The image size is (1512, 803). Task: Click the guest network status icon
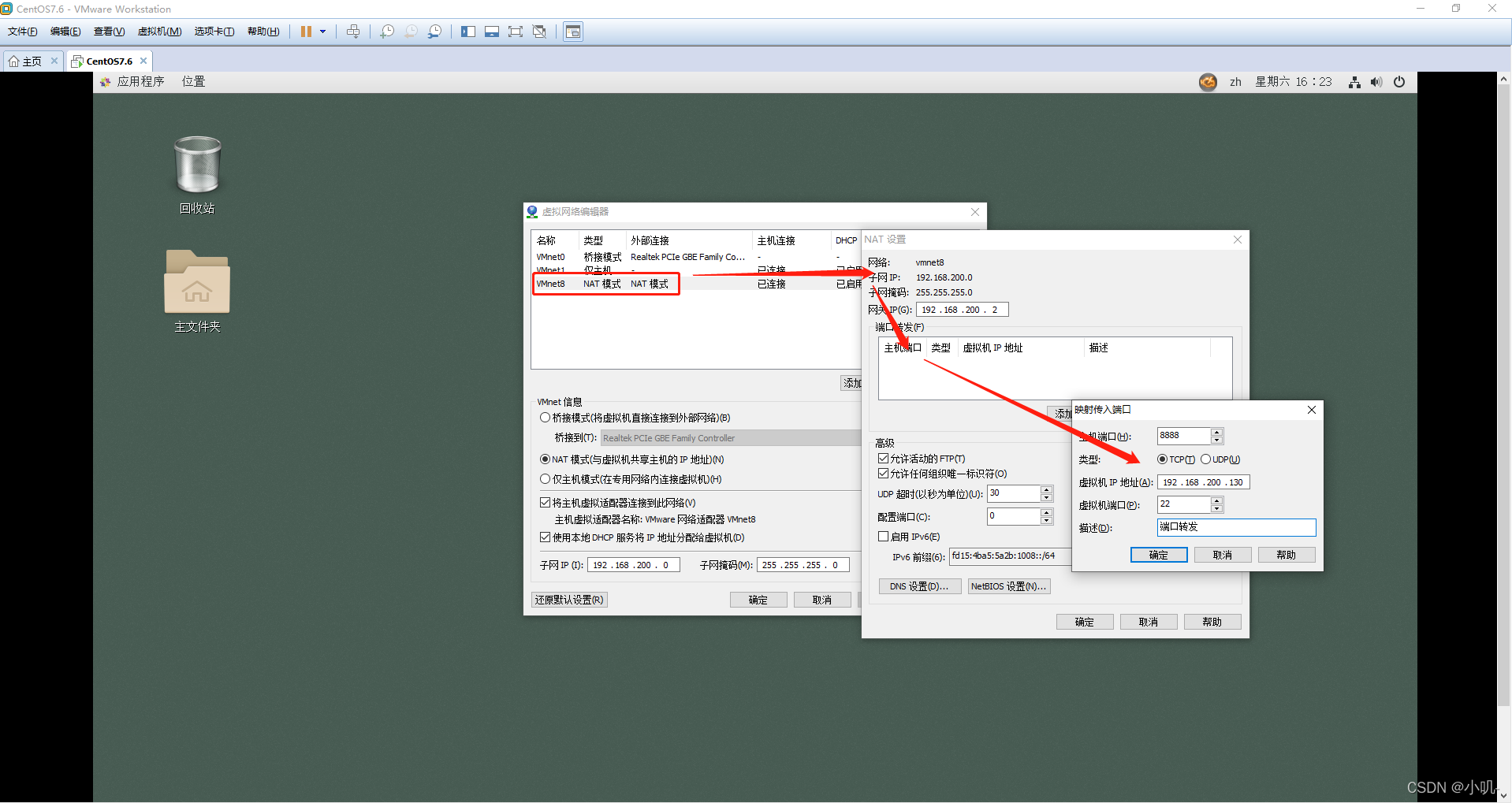[1354, 82]
